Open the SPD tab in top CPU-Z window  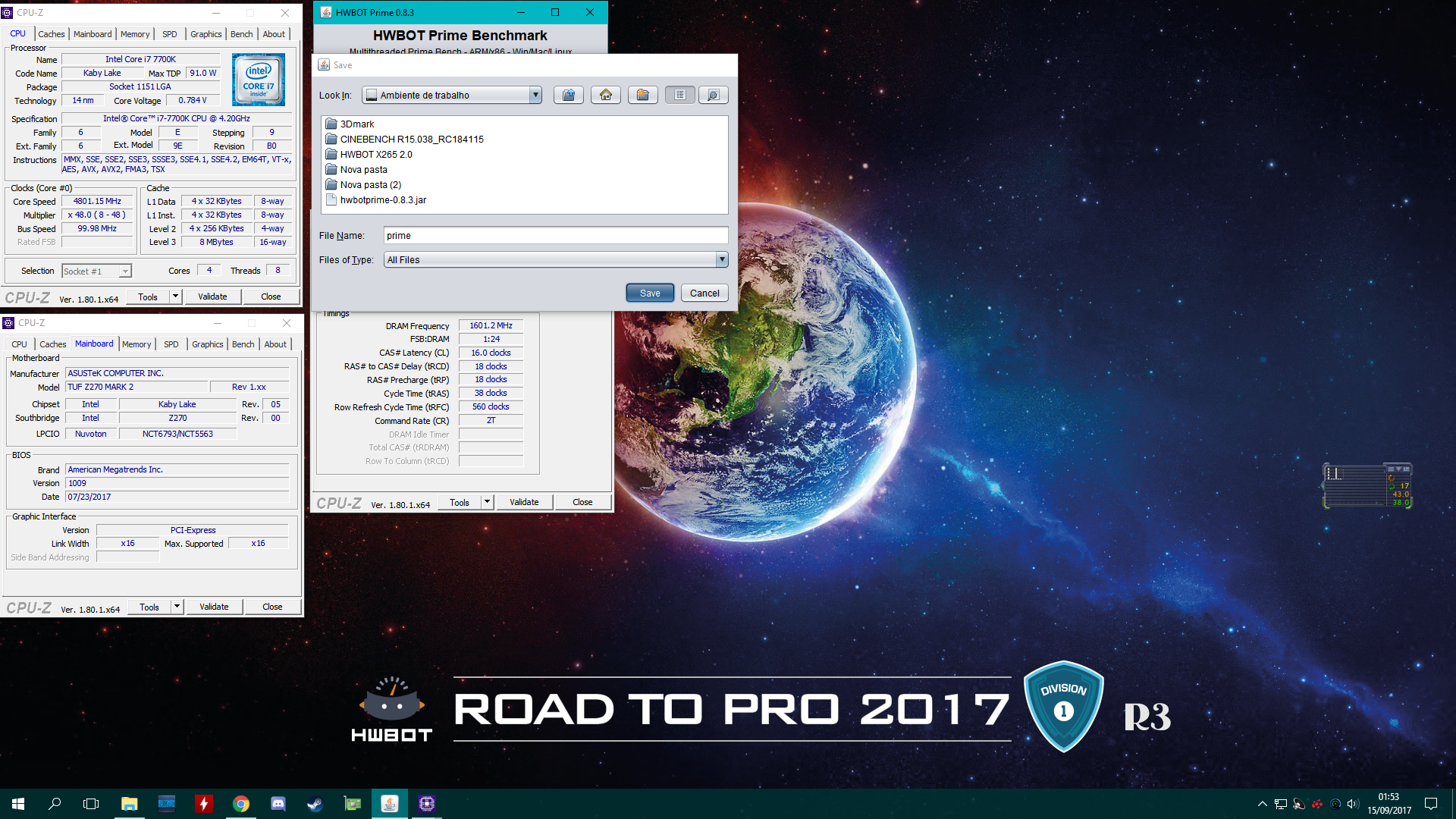[170, 34]
